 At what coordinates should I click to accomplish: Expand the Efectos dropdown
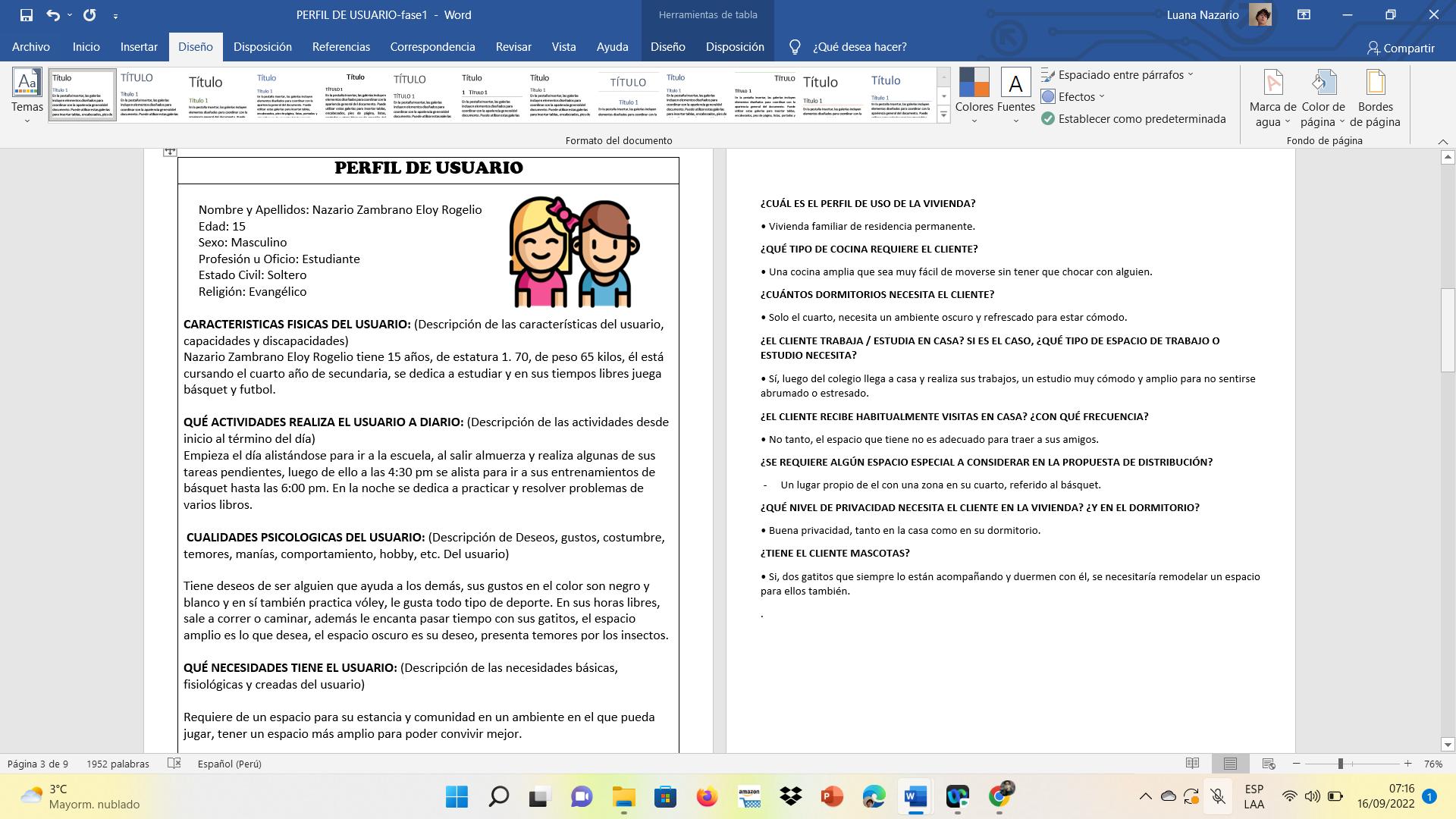[1077, 96]
